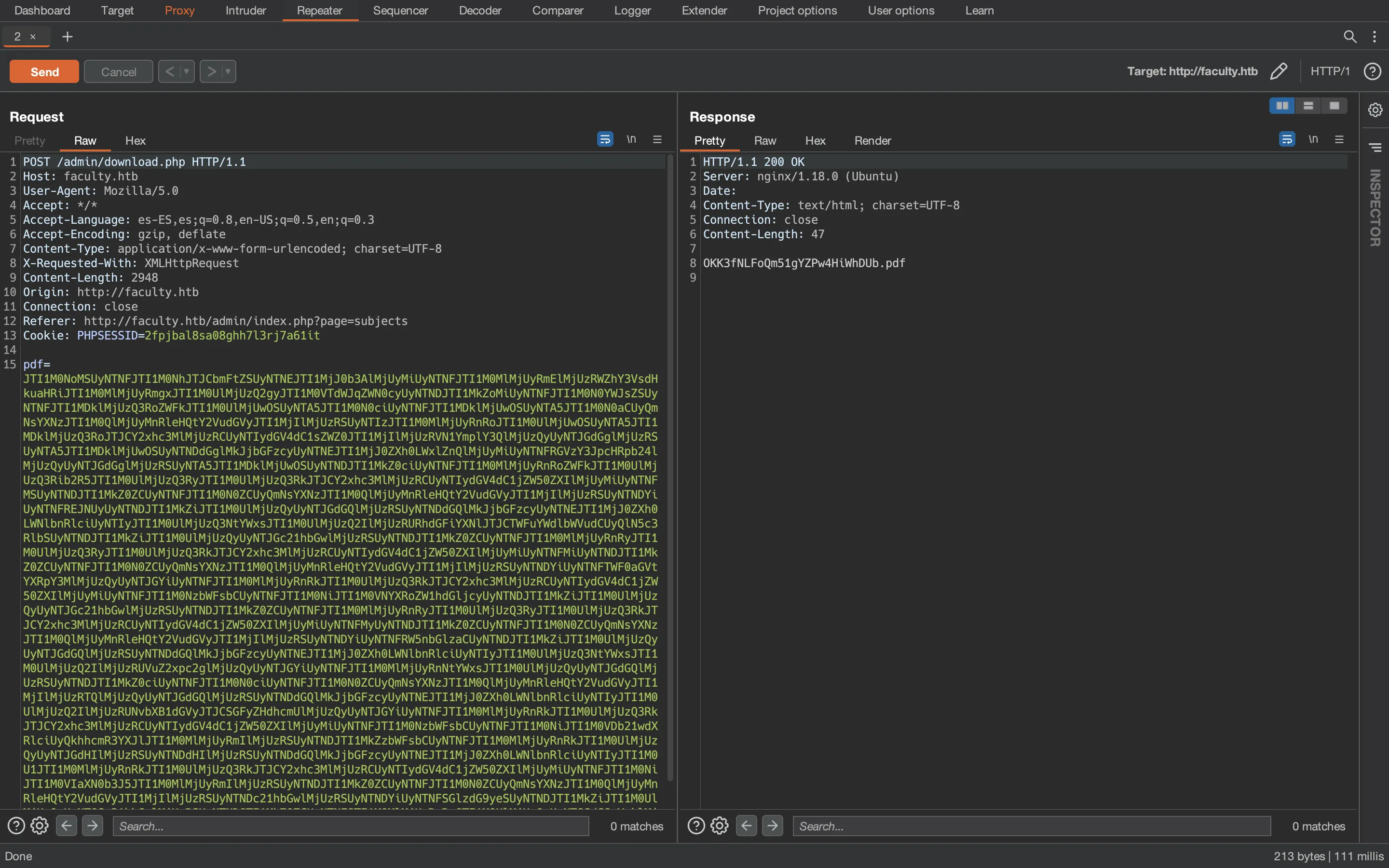Expand the Inspector side panel
This screenshot has height=868, width=1389.
coord(1375,207)
